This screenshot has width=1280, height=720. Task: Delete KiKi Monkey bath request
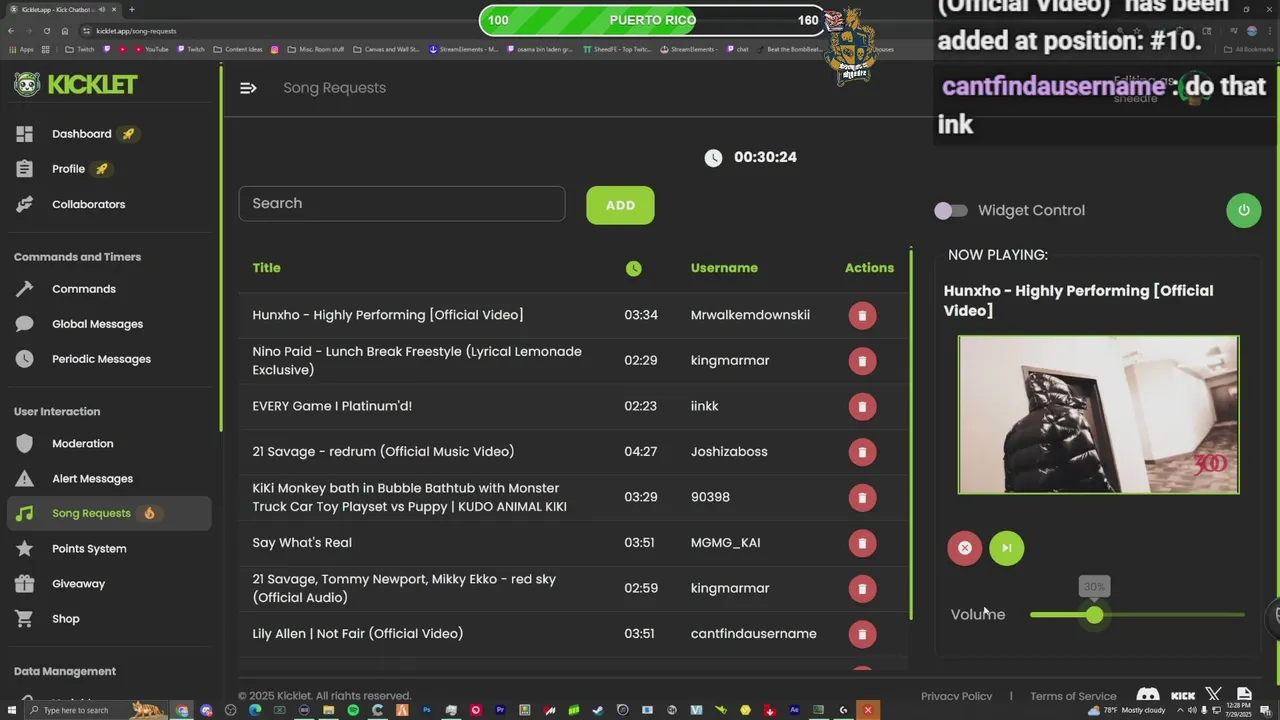click(862, 498)
